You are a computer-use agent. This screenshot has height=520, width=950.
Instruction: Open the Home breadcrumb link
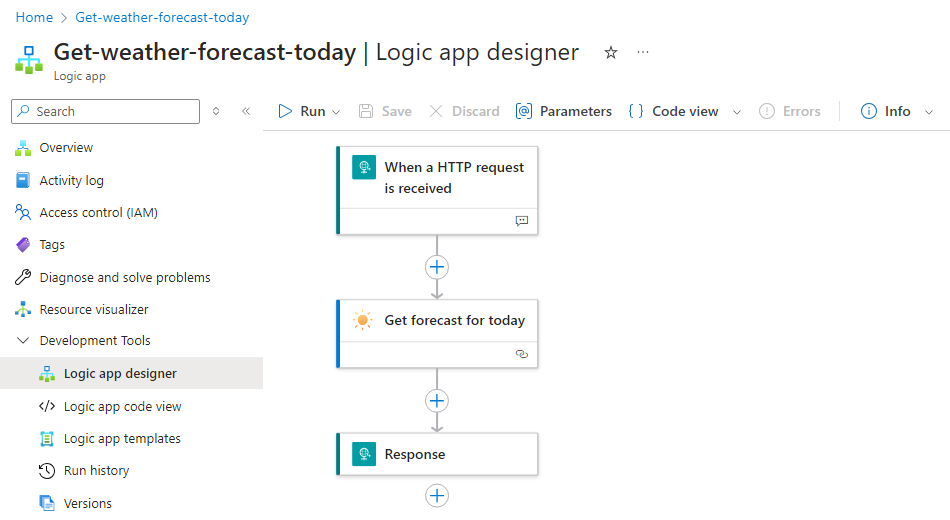click(x=34, y=18)
